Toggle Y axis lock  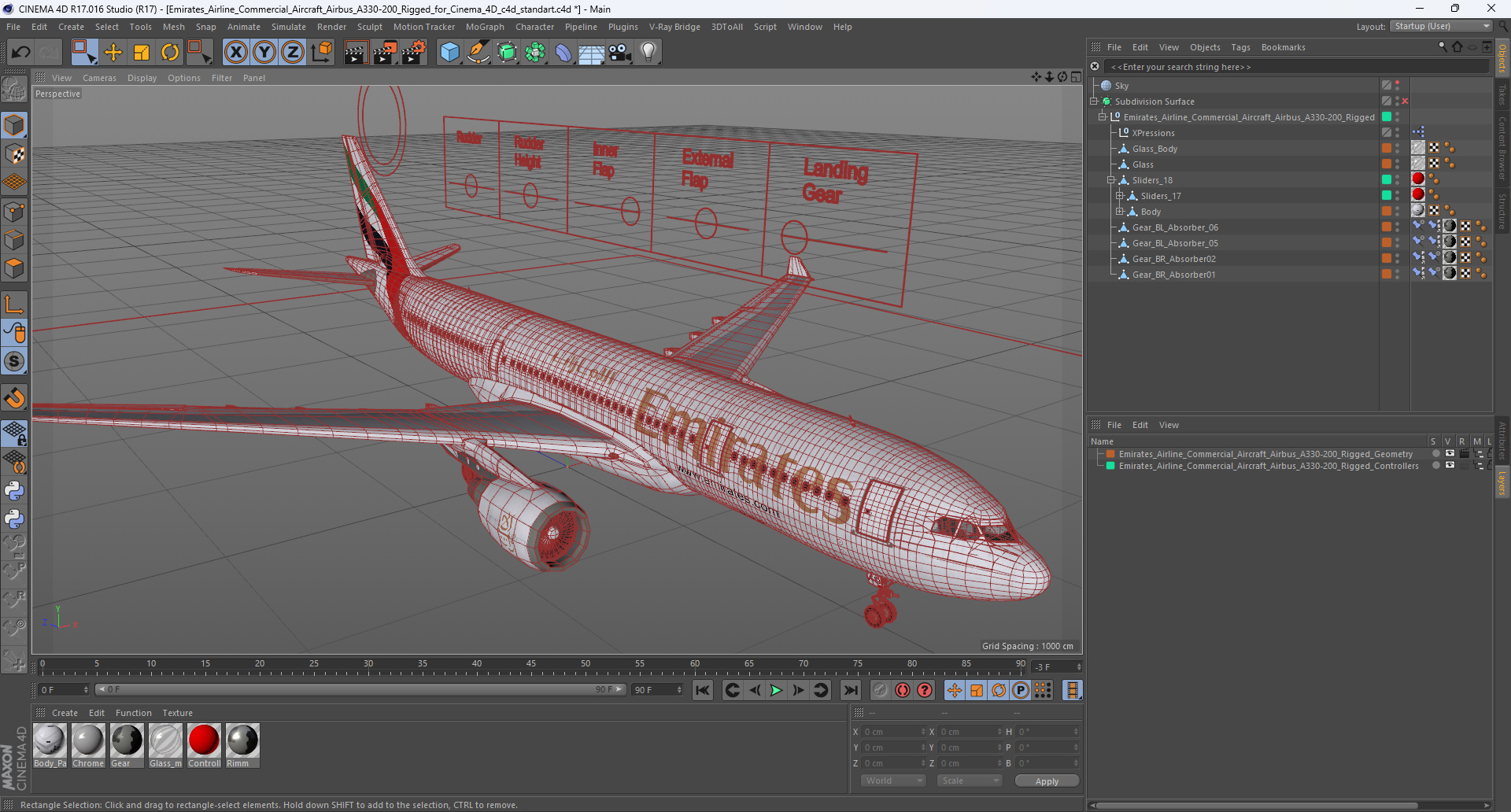264,53
